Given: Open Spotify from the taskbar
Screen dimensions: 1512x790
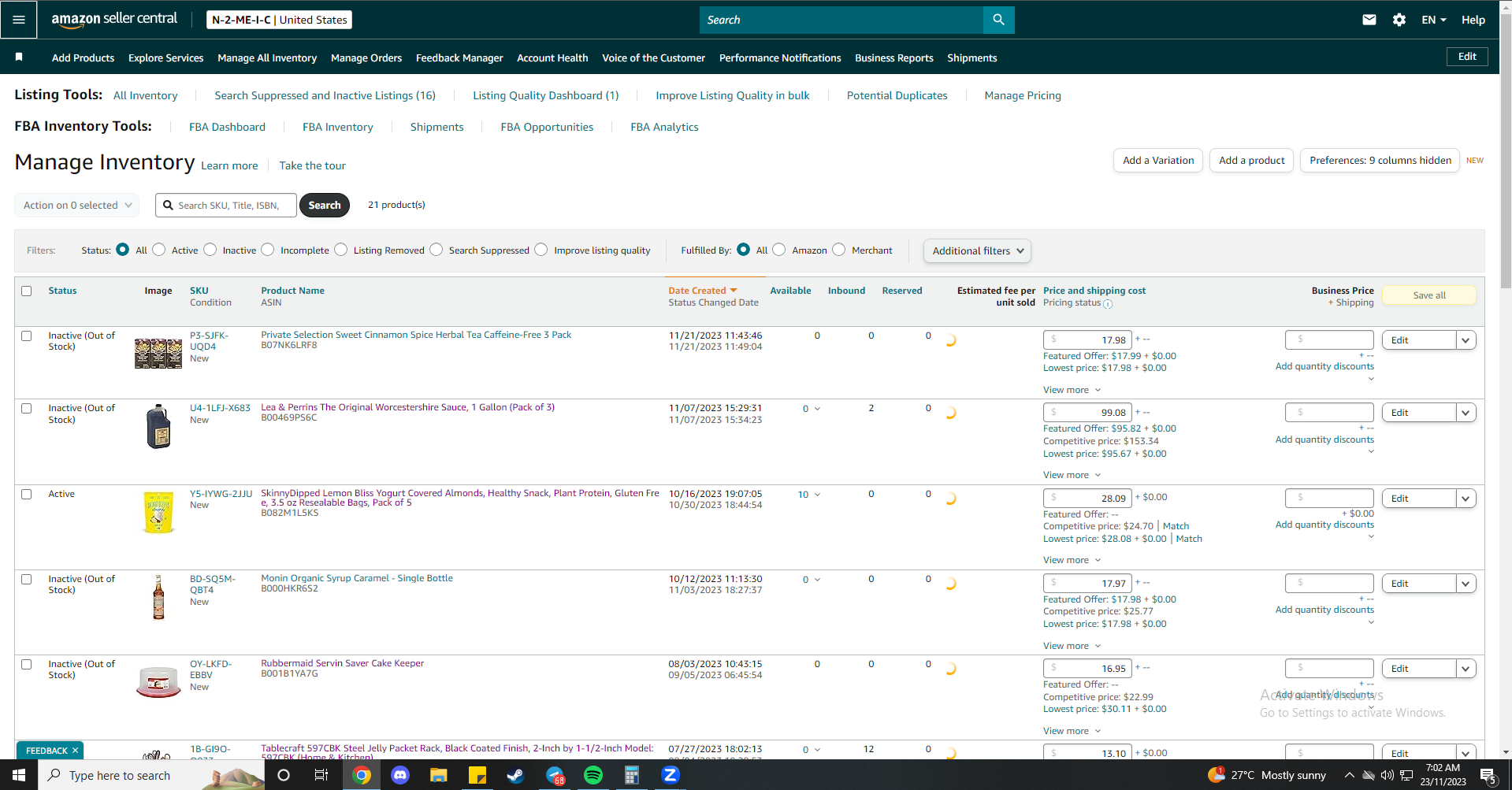Looking at the screenshot, I should pos(593,775).
